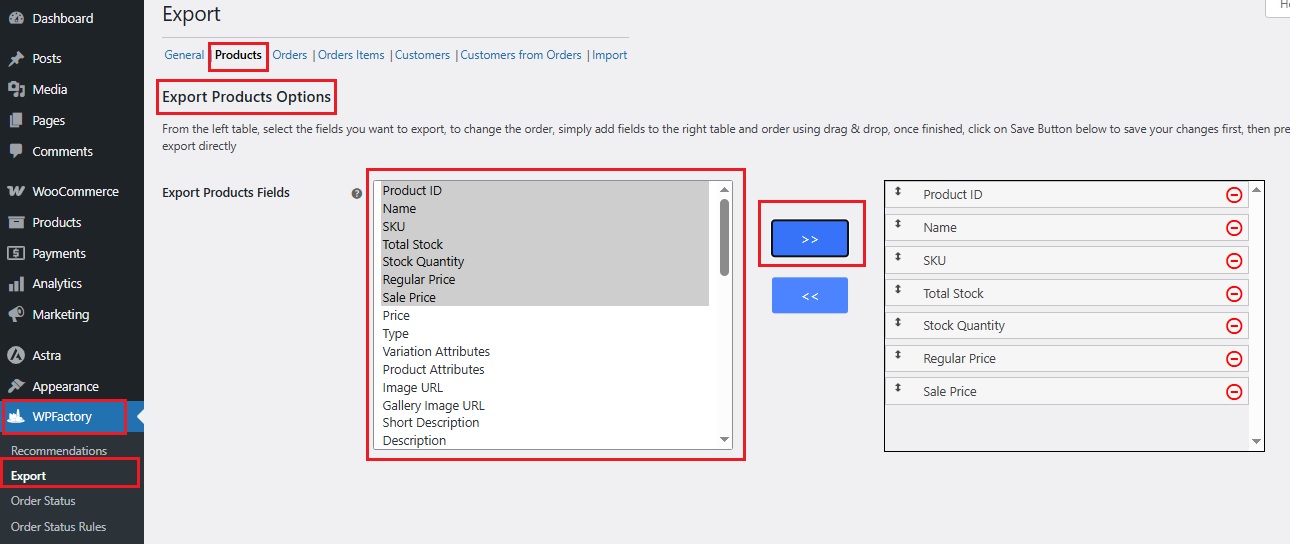Click the Payments dollar icon
1290x544 pixels.
coord(16,253)
